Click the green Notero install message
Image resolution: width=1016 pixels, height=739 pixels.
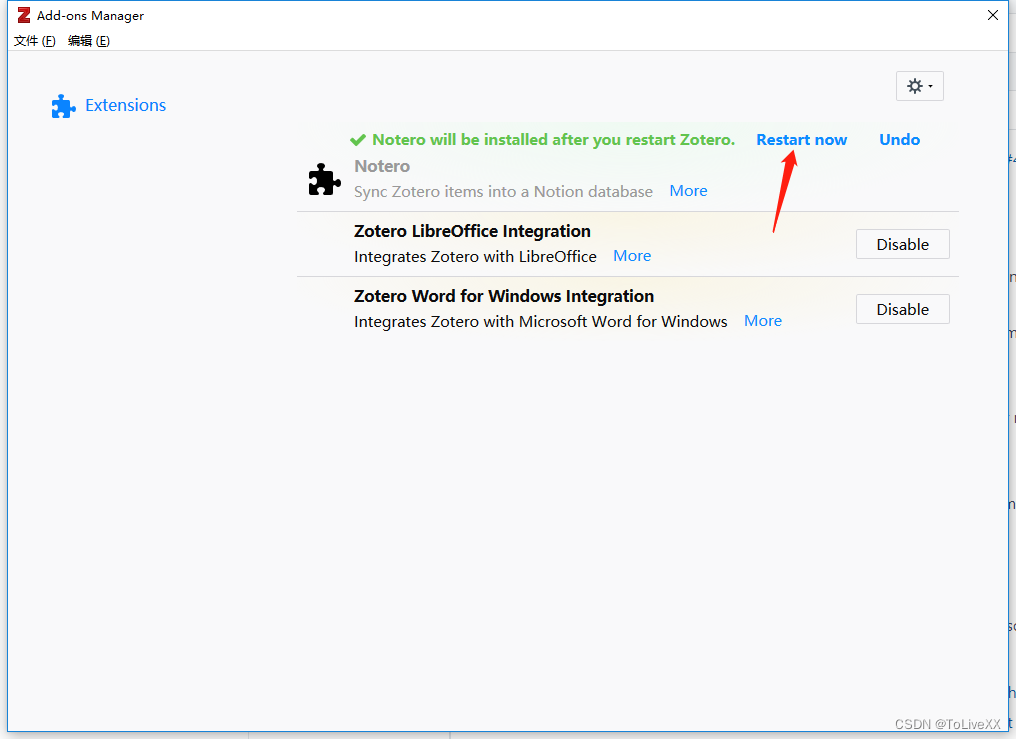pos(553,140)
